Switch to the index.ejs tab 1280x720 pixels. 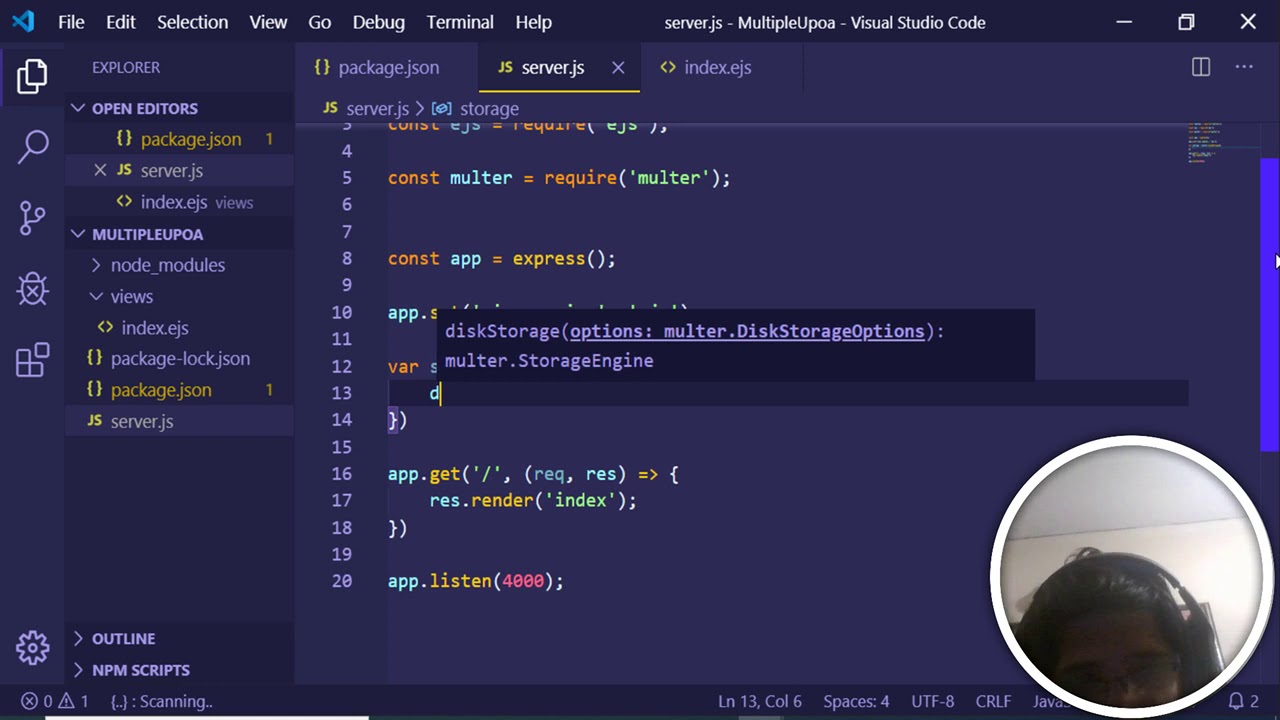pyautogui.click(x=716, y=67)
